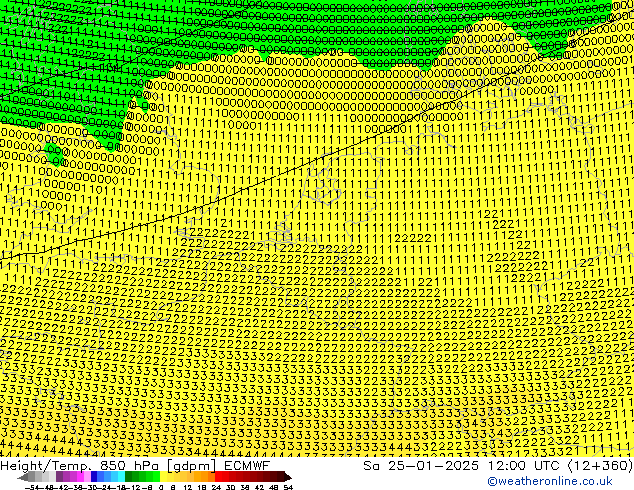634x490 pixels.
Task: Select the Height/Temp. 850 hPa ECMWF title
Action: [135, 465]
